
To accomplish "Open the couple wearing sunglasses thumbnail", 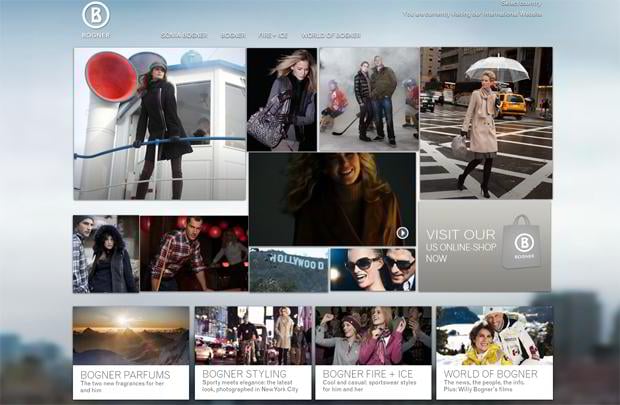I will click(x=373, y=269).
